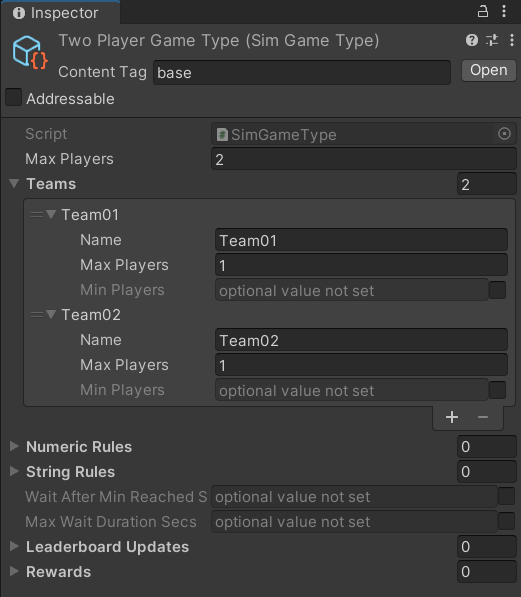Toggle Max Wait Duration Secs checkbox
Viewport: 521px width, 597px height.
pos(507,521)
